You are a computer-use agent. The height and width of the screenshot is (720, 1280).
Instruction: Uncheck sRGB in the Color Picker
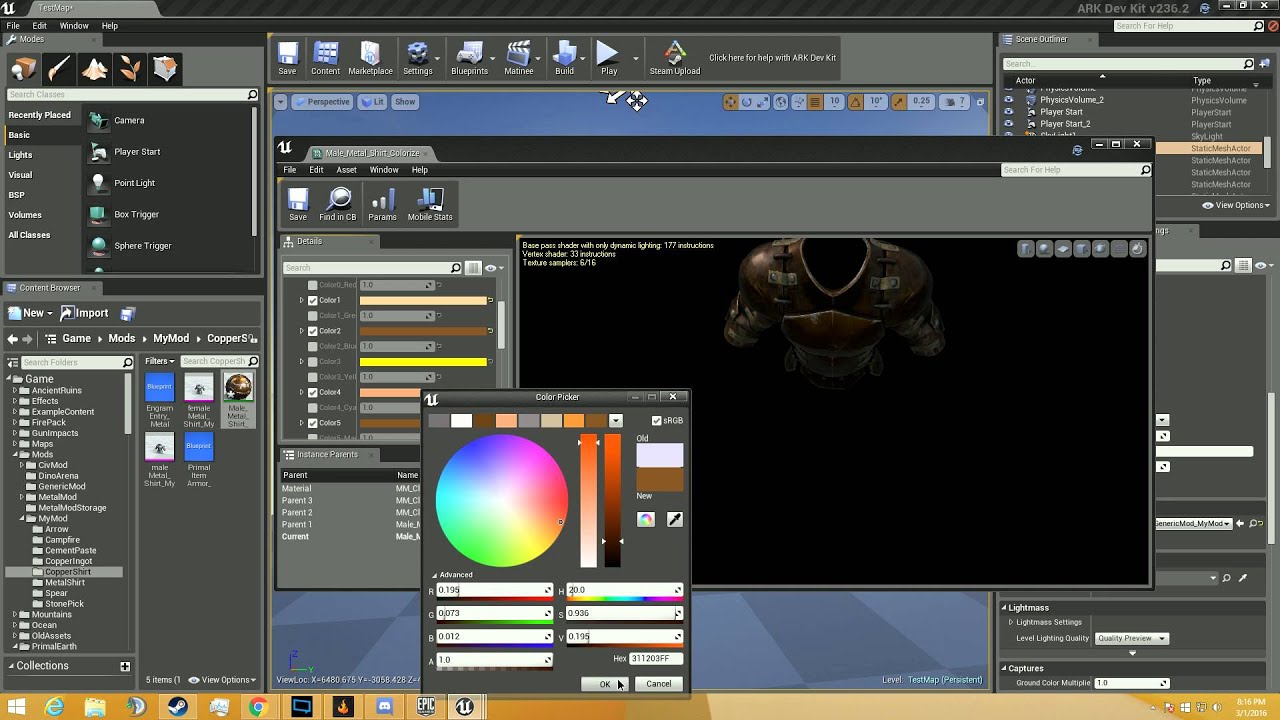tap(656, 421)
